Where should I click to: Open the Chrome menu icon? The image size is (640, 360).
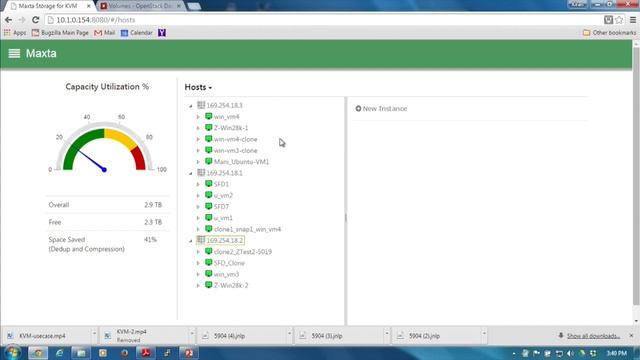tap(633, 20)
